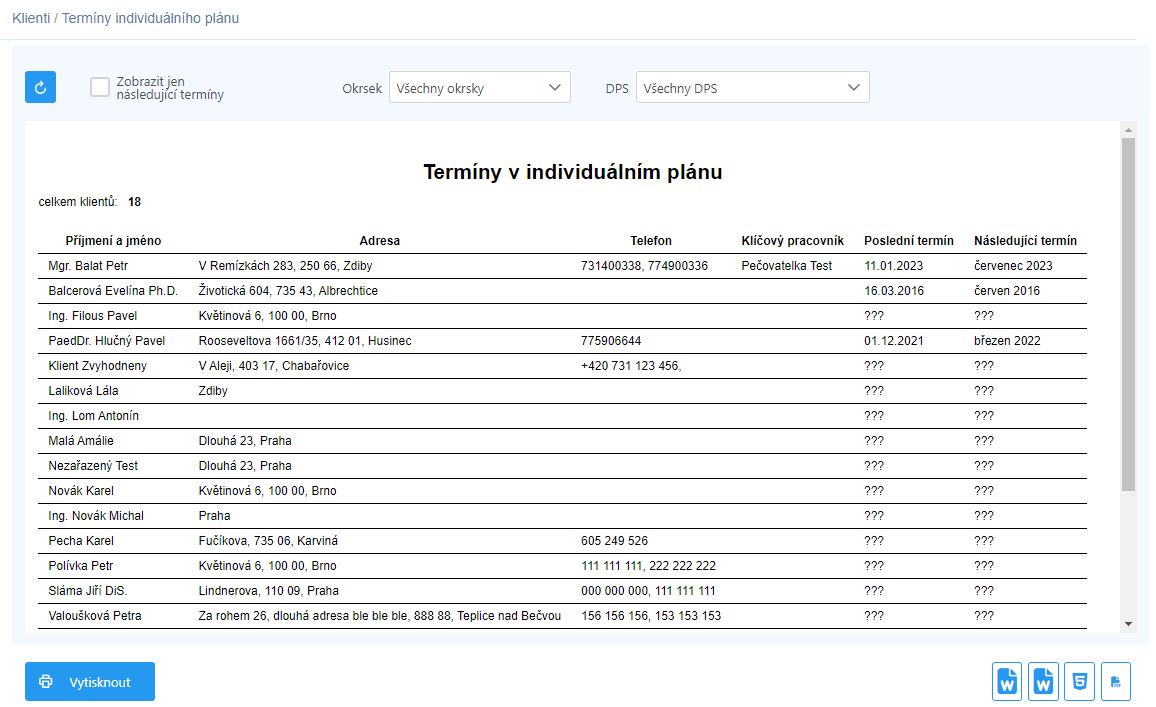
Task: Click the 'Telefon' column header
Action: coord(651,240)
